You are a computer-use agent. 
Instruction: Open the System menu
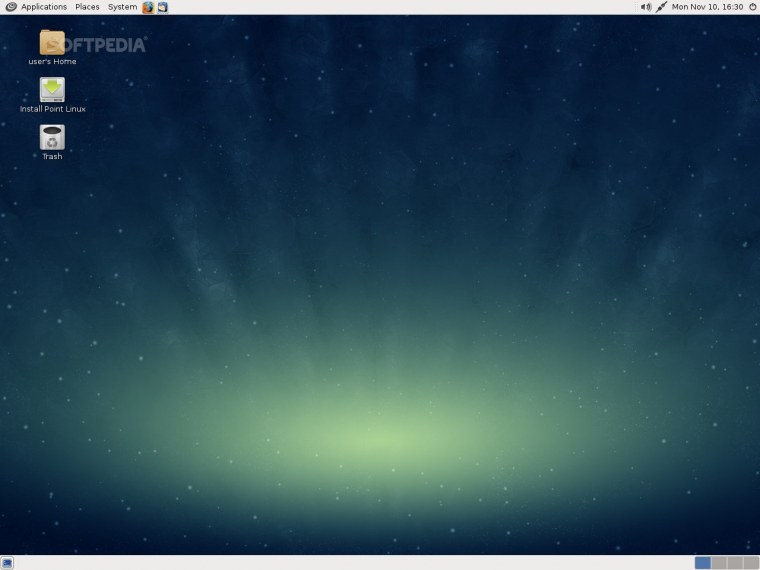click(122, 7)
